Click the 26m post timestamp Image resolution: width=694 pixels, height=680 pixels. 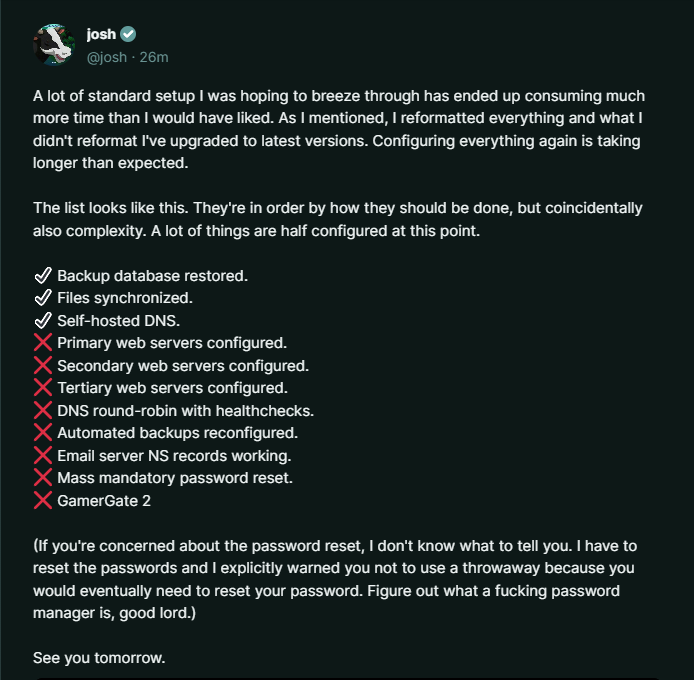click(x=154, y=57)
